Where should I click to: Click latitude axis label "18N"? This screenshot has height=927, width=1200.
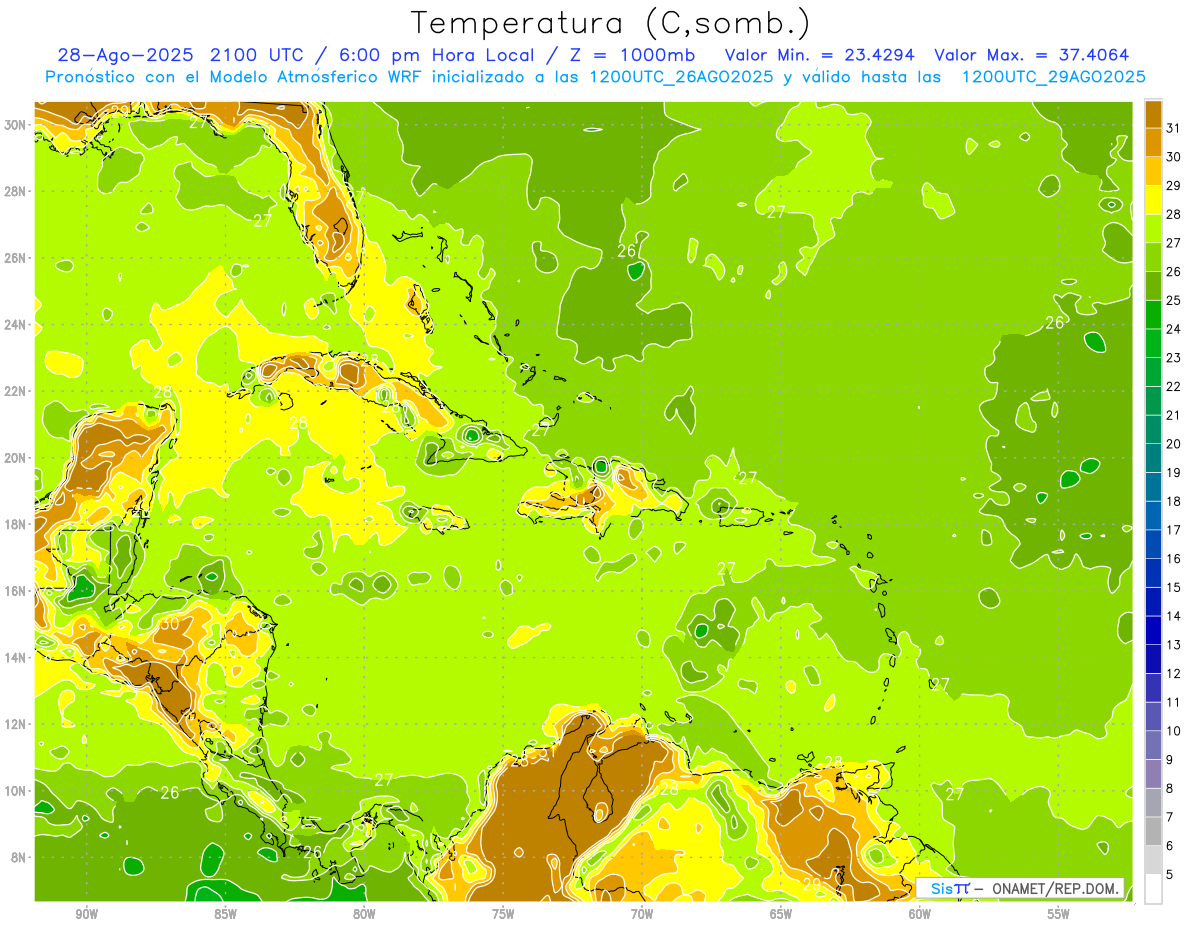pyautogui.click(x=15, y=524)
